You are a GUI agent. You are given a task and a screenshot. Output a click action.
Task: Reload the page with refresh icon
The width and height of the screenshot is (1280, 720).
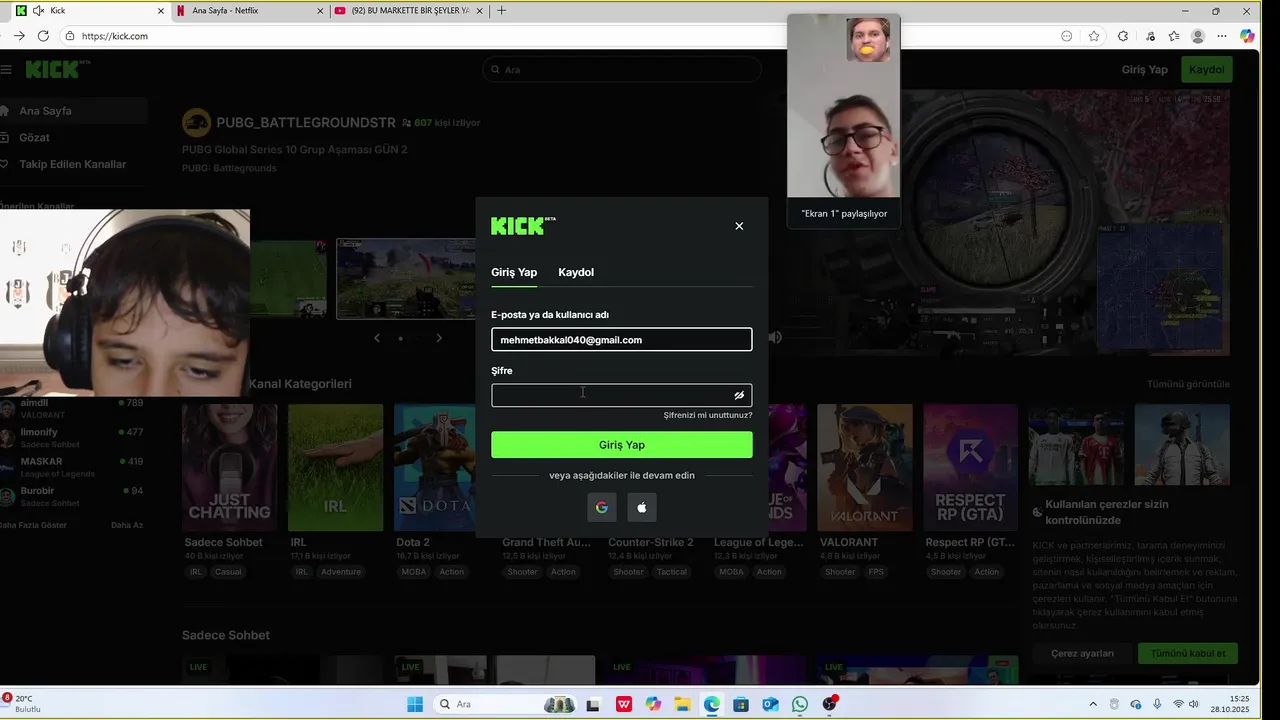43,36
